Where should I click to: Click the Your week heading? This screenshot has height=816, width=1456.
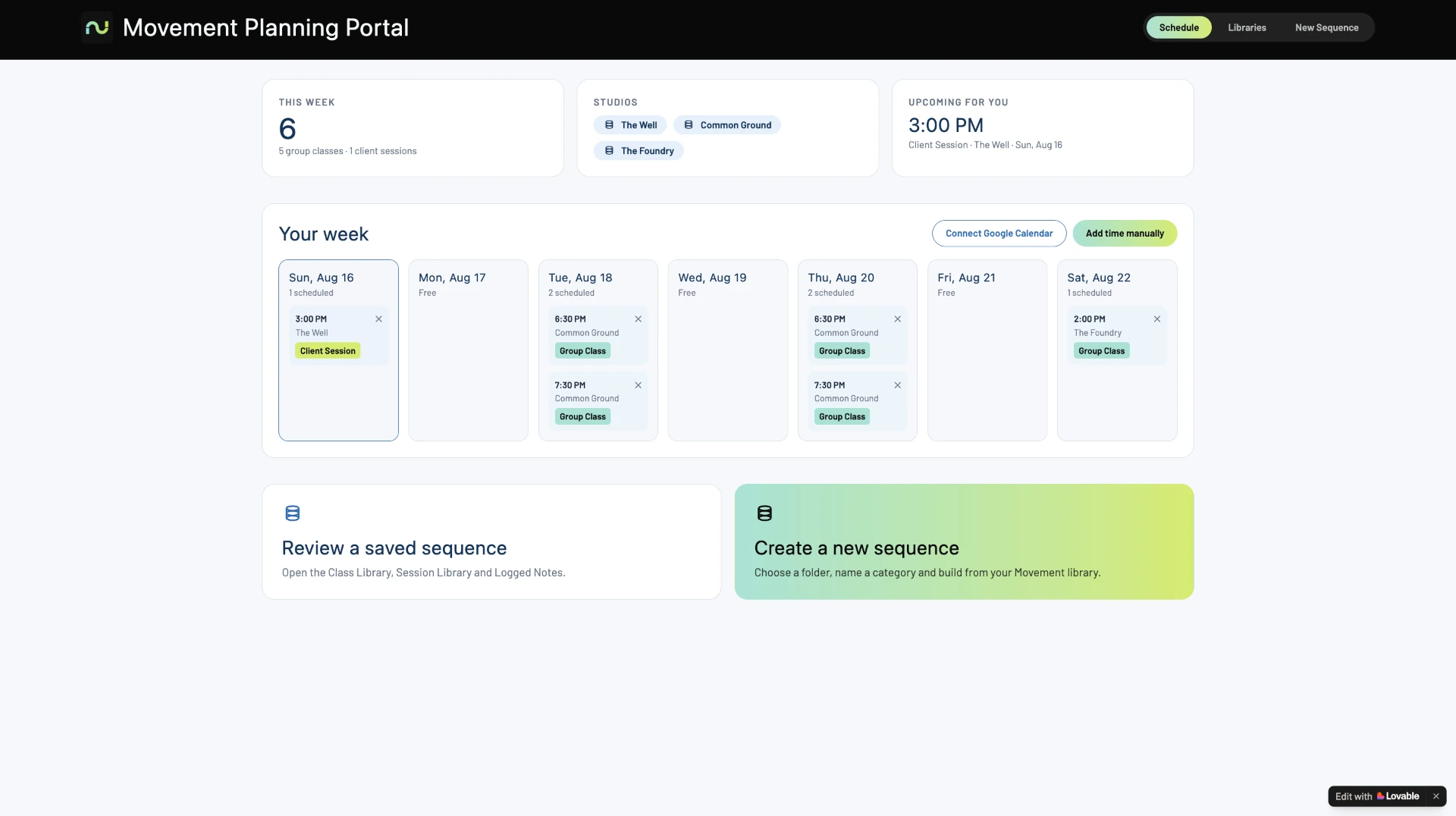(323, 234)
